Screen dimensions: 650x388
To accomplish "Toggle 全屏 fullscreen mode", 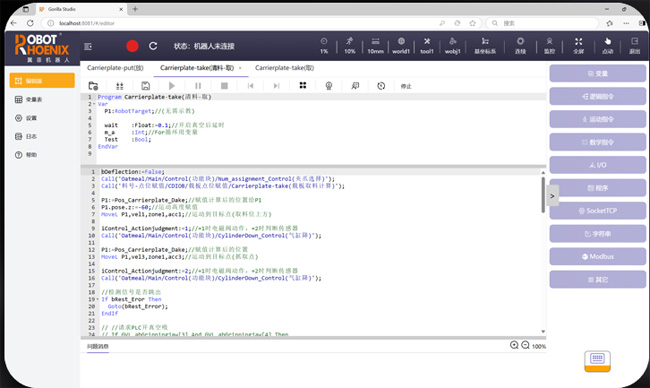I will (x=578, y=46).
